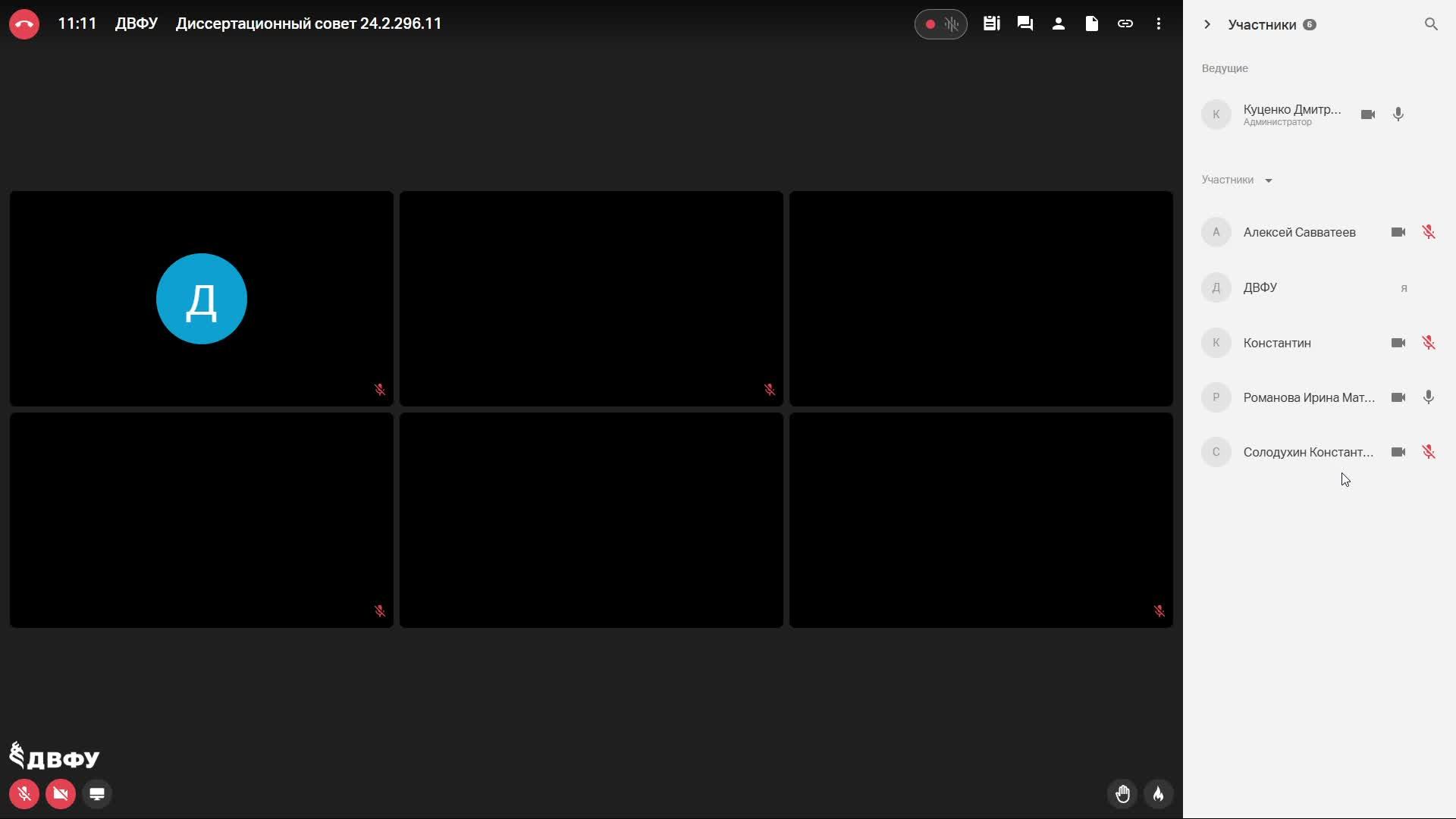Viewport: 1456px width, 819px height.
Task: Click the red hang up call button
Action: 24,24
